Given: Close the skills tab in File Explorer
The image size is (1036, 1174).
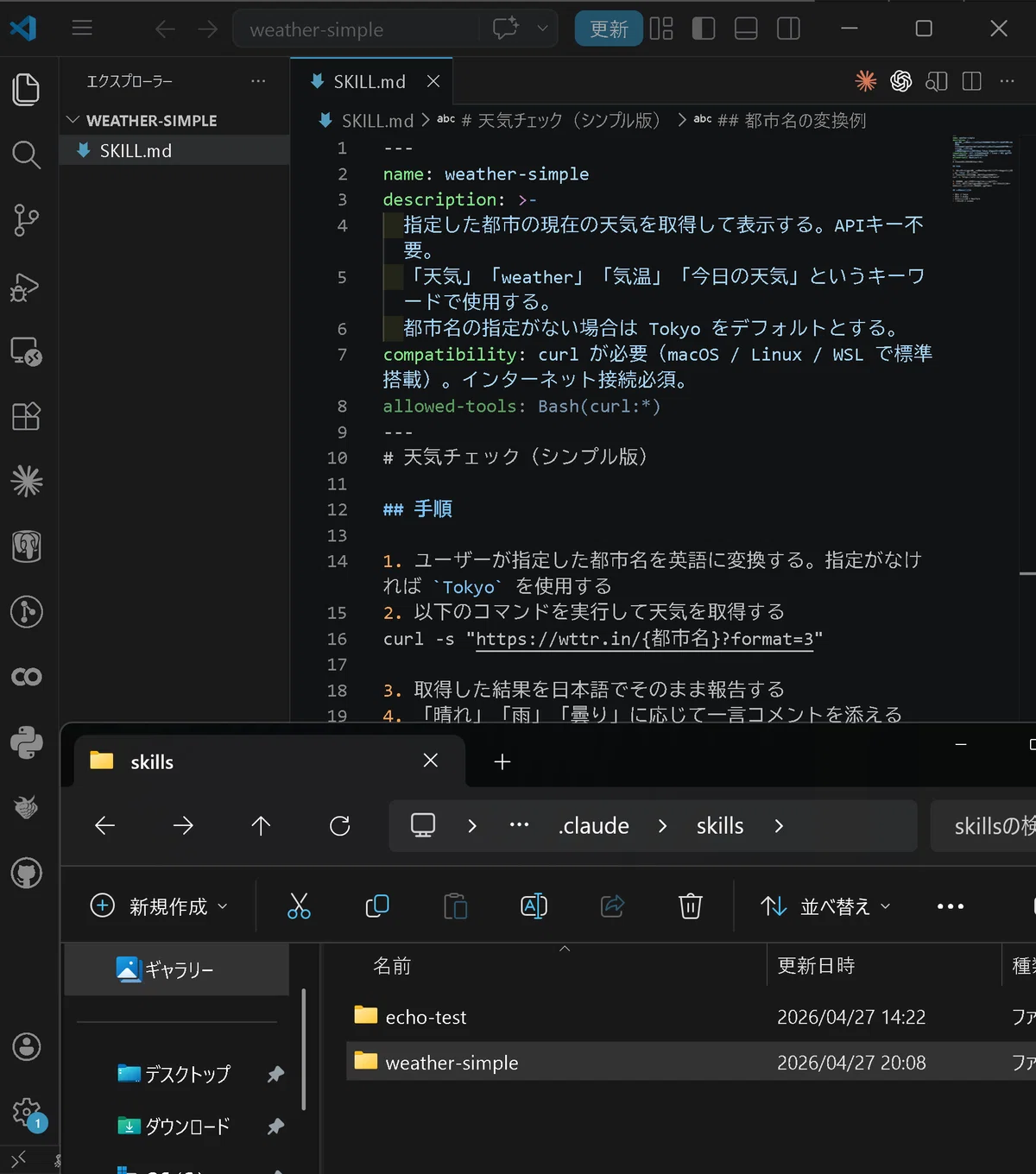Looking at the screenshot, I should click(431, 761).
